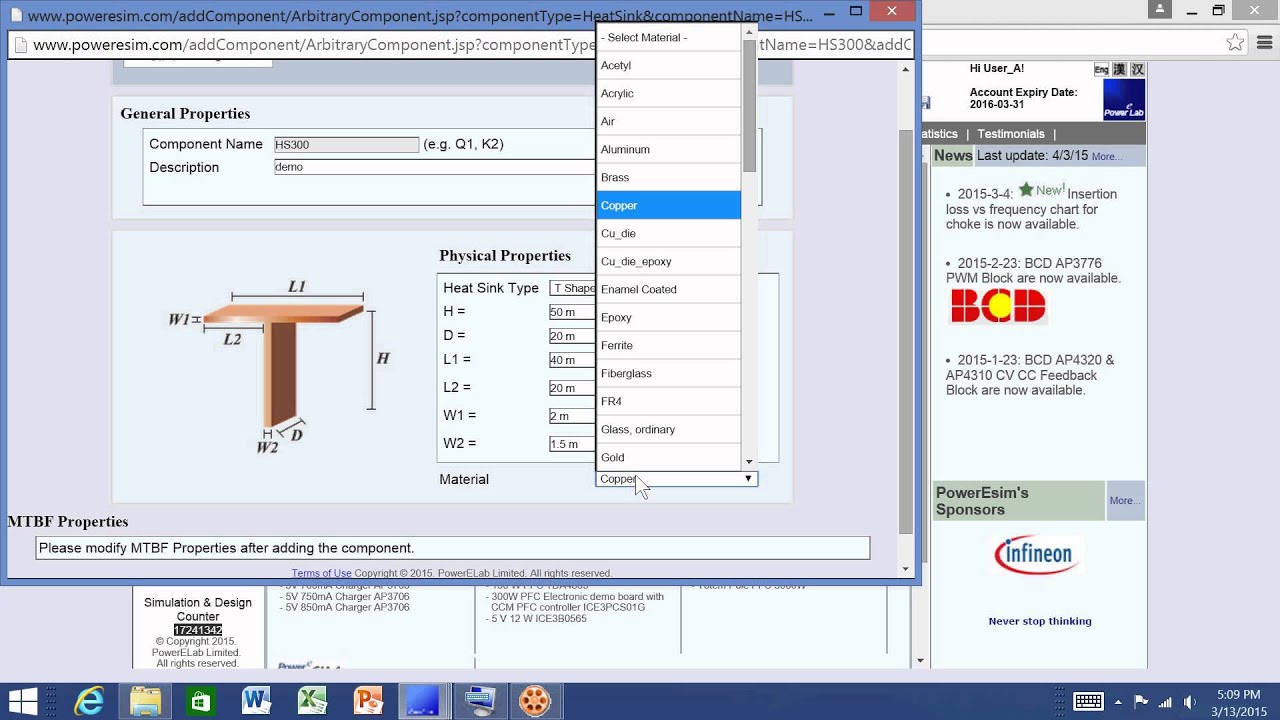This screenshot has width=1280, height=720.
Task: Click the Windows Start button
Action: (24, 701)
